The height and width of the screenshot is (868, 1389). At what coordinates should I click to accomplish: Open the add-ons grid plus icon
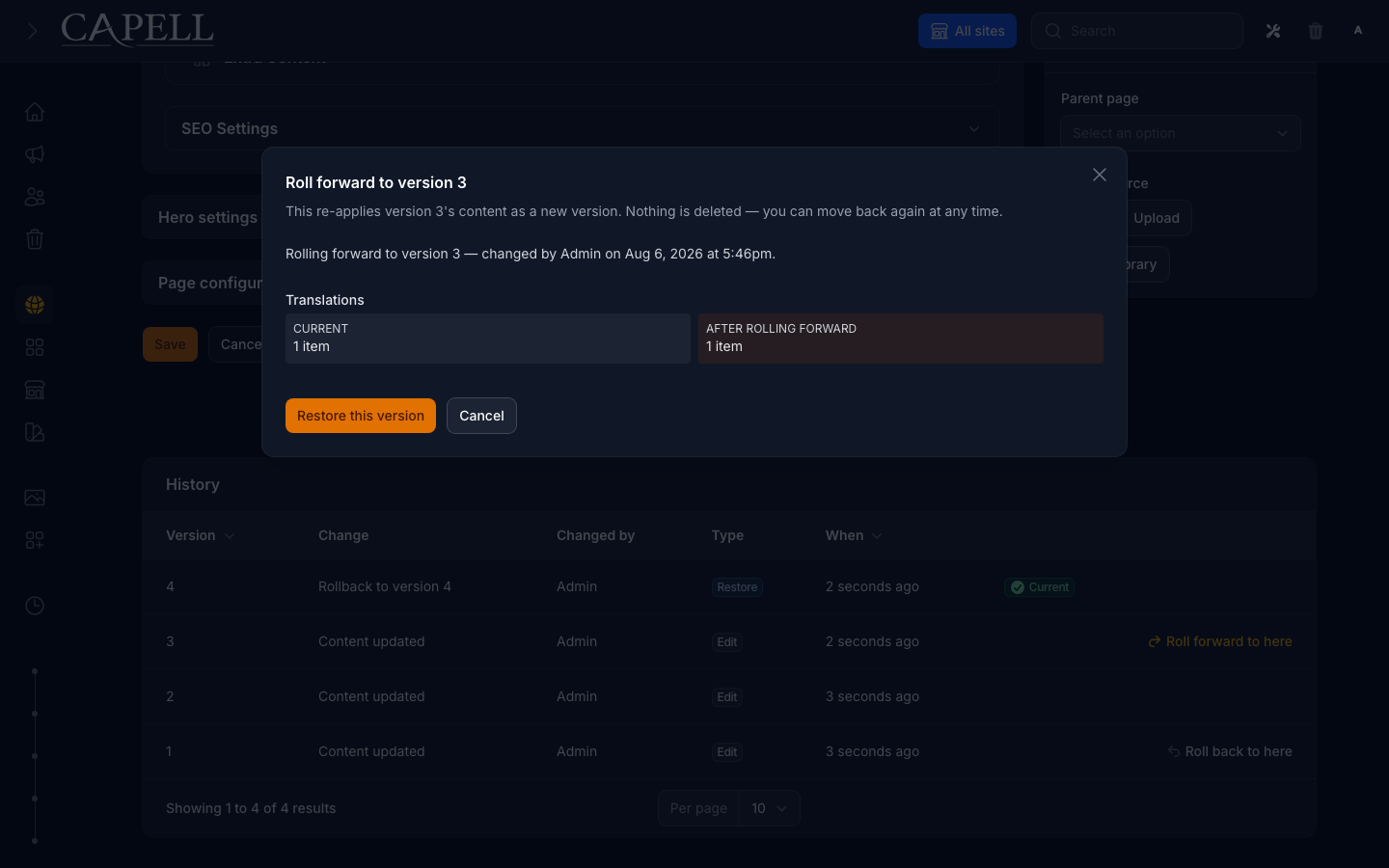35,540
